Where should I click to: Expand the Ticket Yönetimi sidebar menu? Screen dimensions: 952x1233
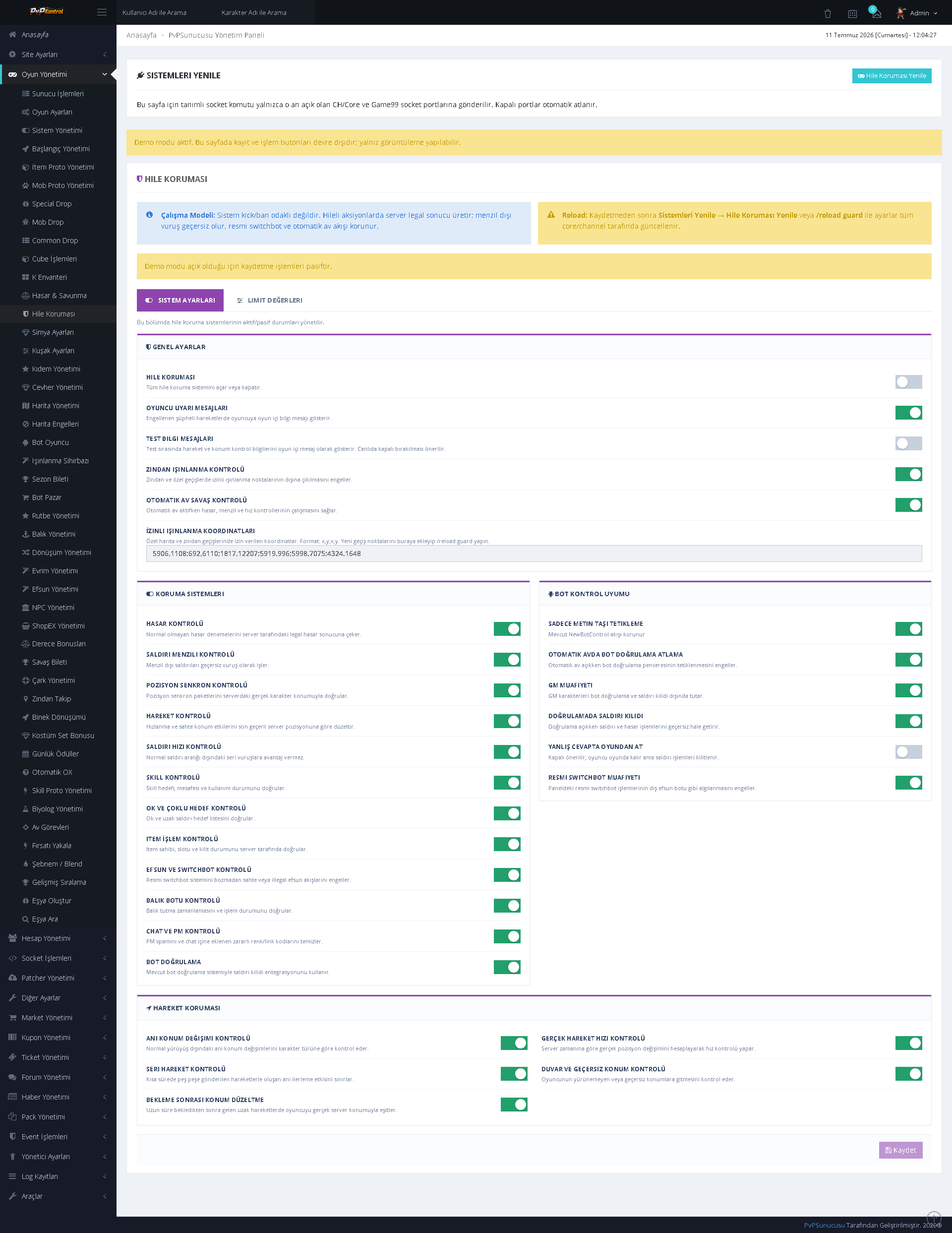[58, 1057]
